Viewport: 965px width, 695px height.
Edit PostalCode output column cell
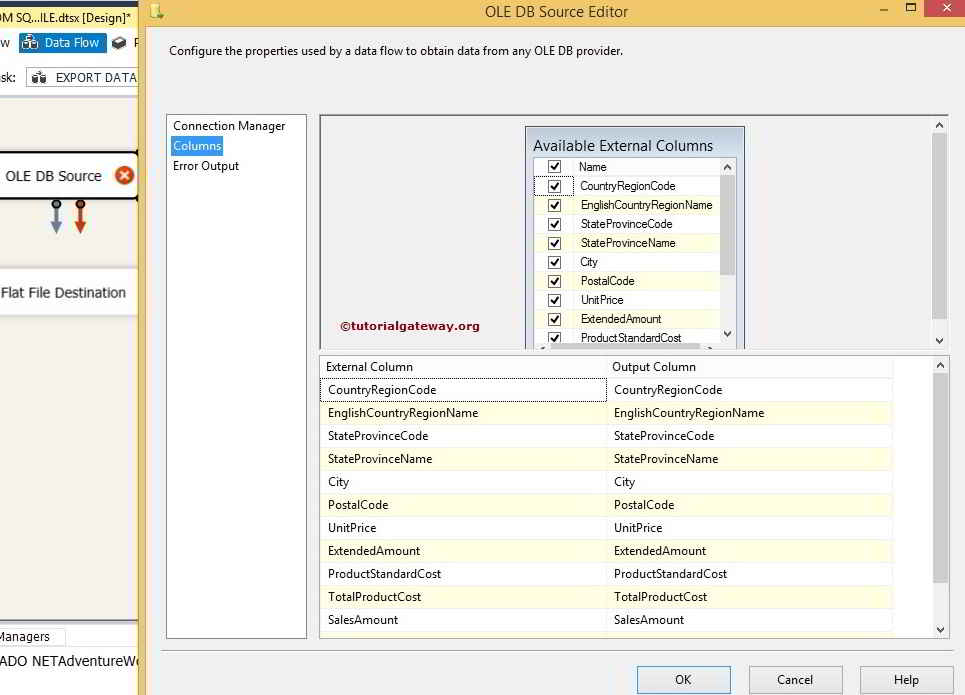tap(749, 505)
